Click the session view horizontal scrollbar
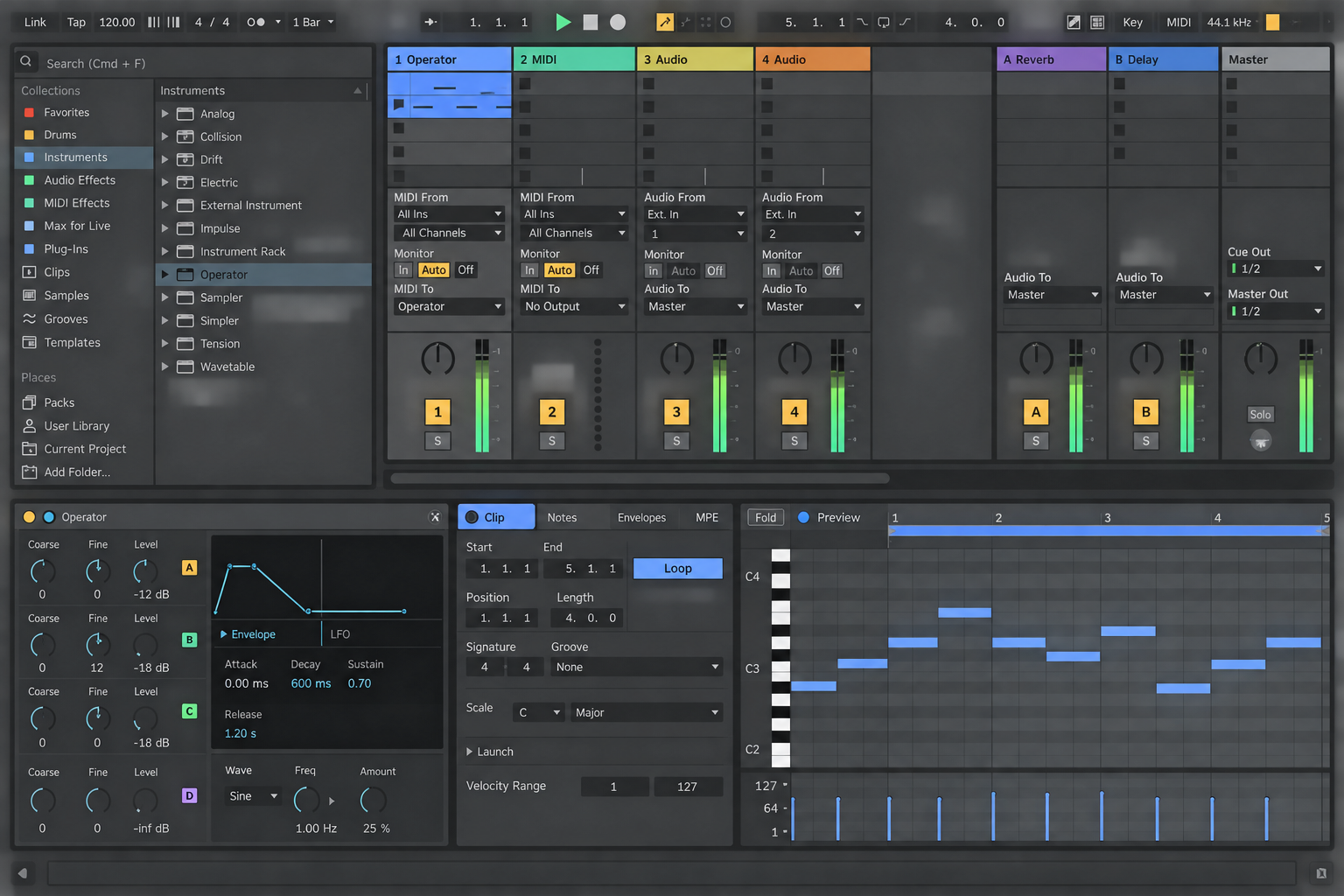 click(x=640, y=478)
